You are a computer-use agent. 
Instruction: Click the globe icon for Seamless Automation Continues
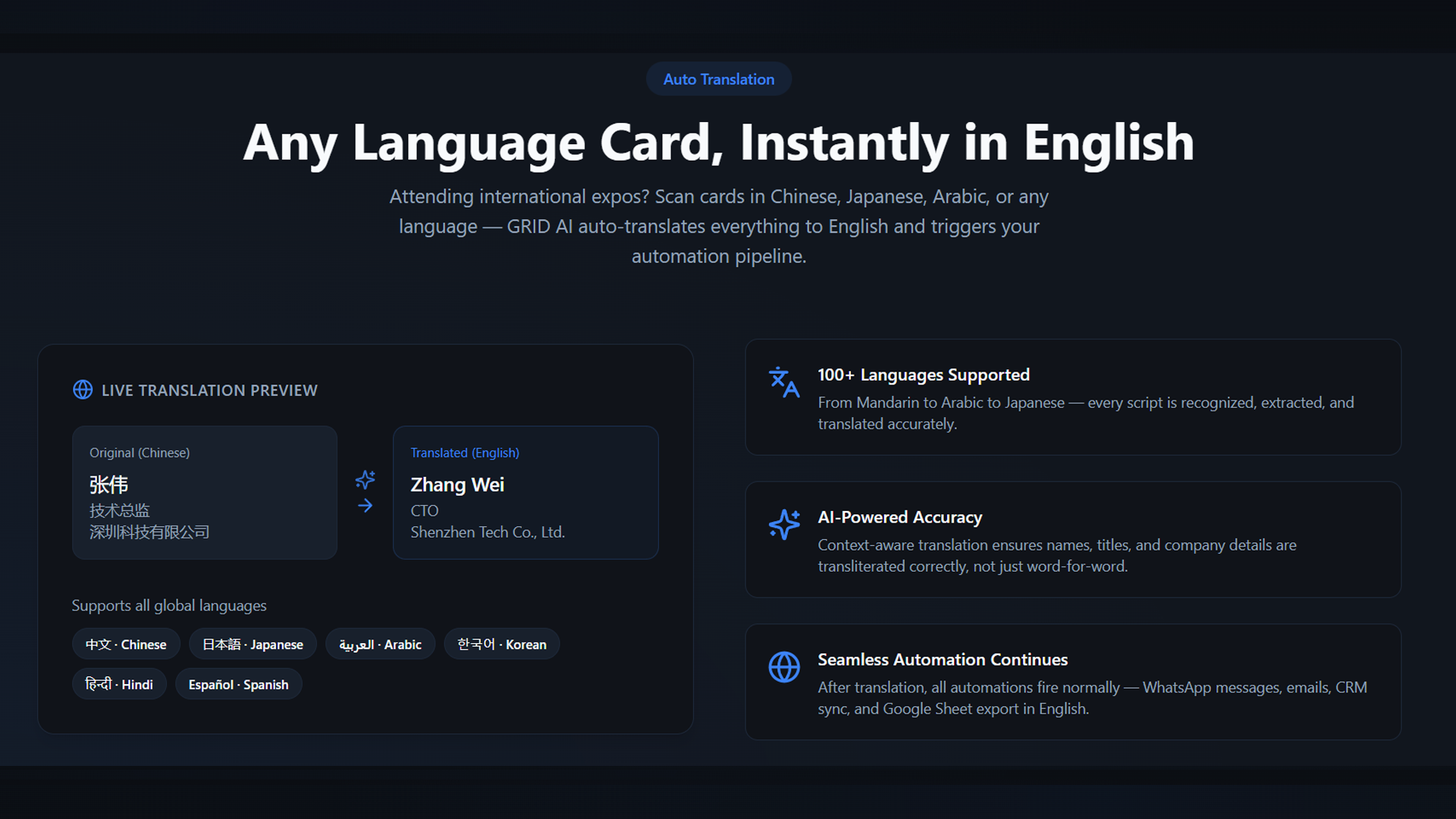pos(783,667)
